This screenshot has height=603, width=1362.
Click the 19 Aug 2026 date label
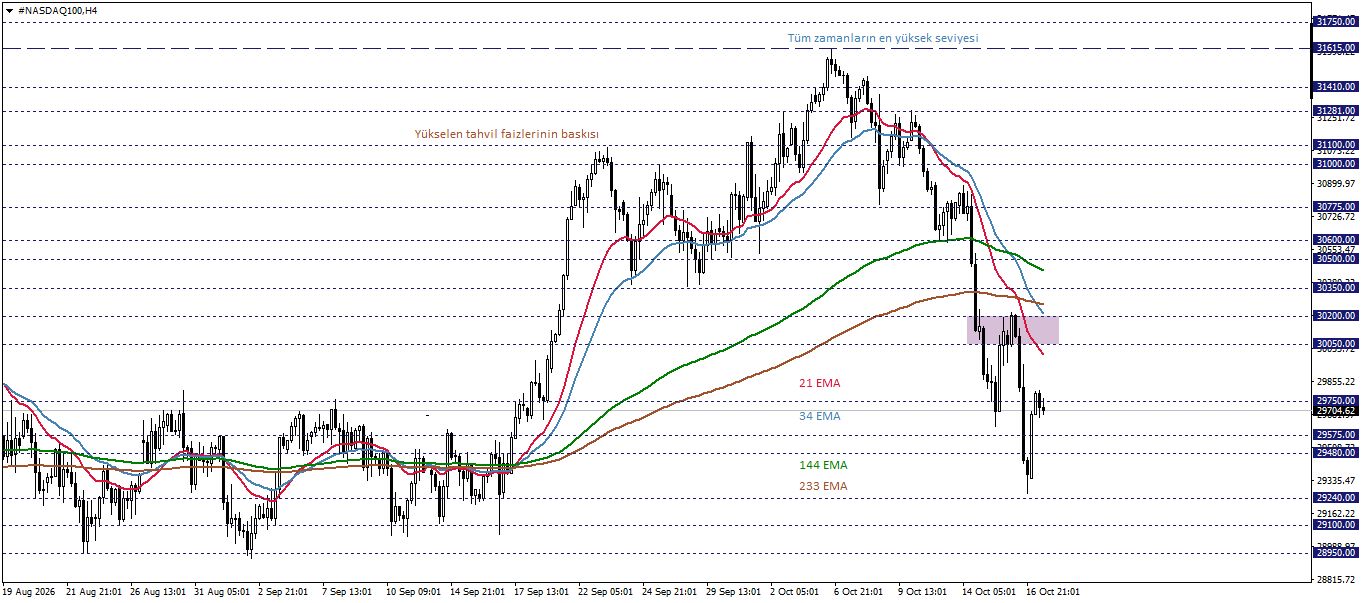(31, 592)
